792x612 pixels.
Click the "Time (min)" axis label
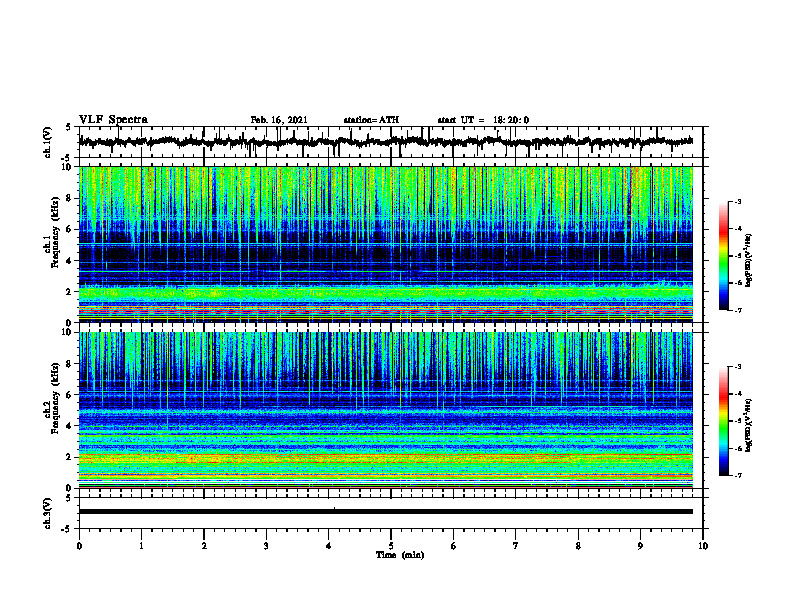click(400, 555)
